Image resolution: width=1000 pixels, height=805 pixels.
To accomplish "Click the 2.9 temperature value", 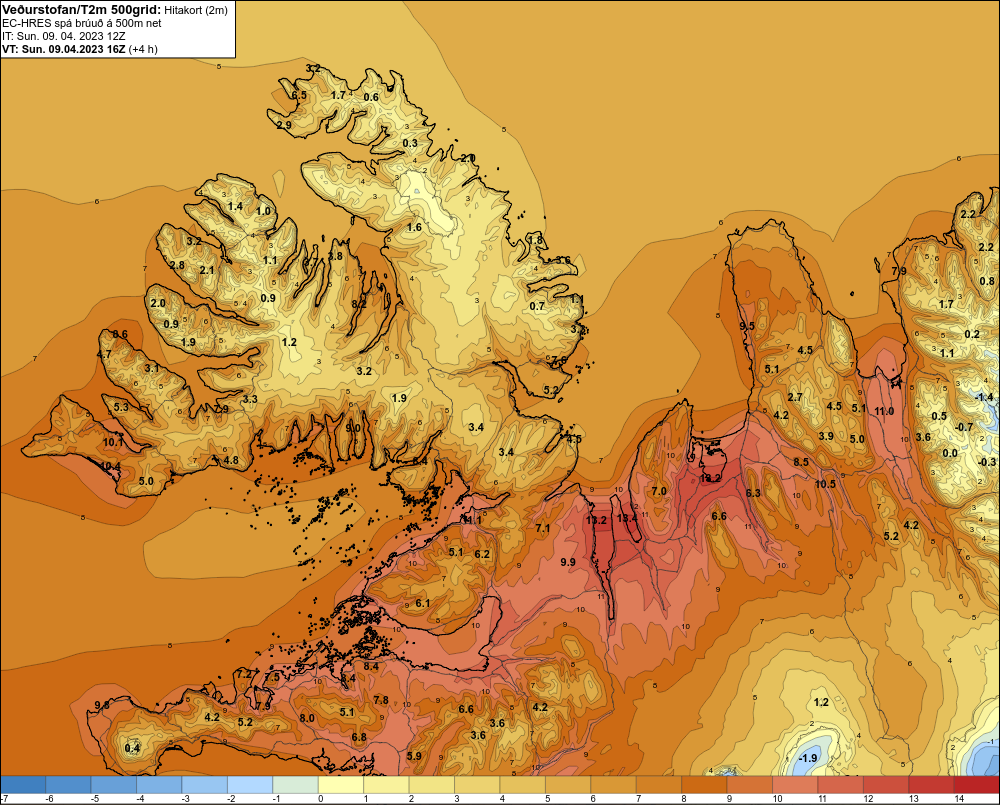I will coord(284,125).
